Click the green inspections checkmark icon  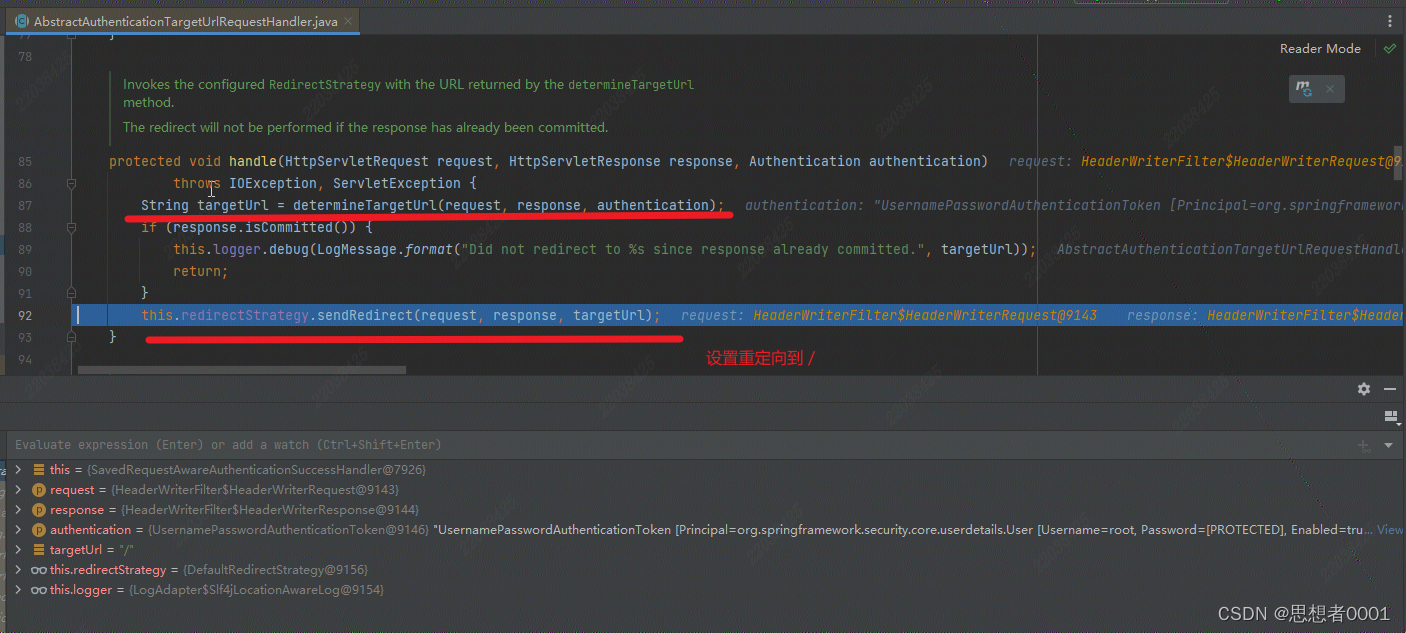click(x=1389, y=48)
